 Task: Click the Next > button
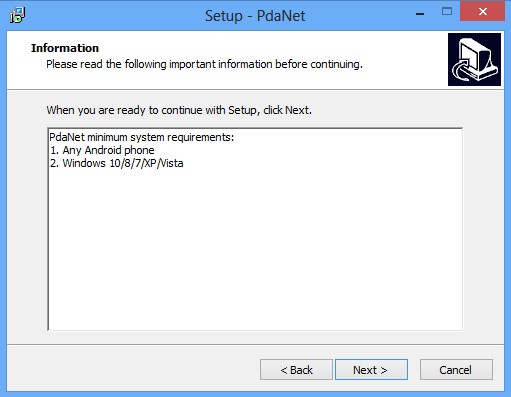click(x=371, y=369)
